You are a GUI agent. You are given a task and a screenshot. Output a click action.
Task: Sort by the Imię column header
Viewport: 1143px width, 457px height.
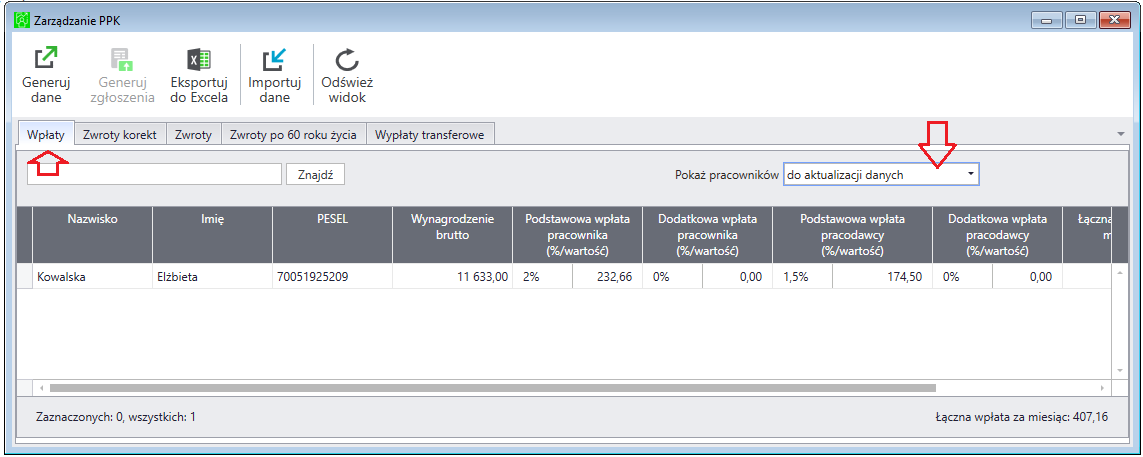[212, 235]
